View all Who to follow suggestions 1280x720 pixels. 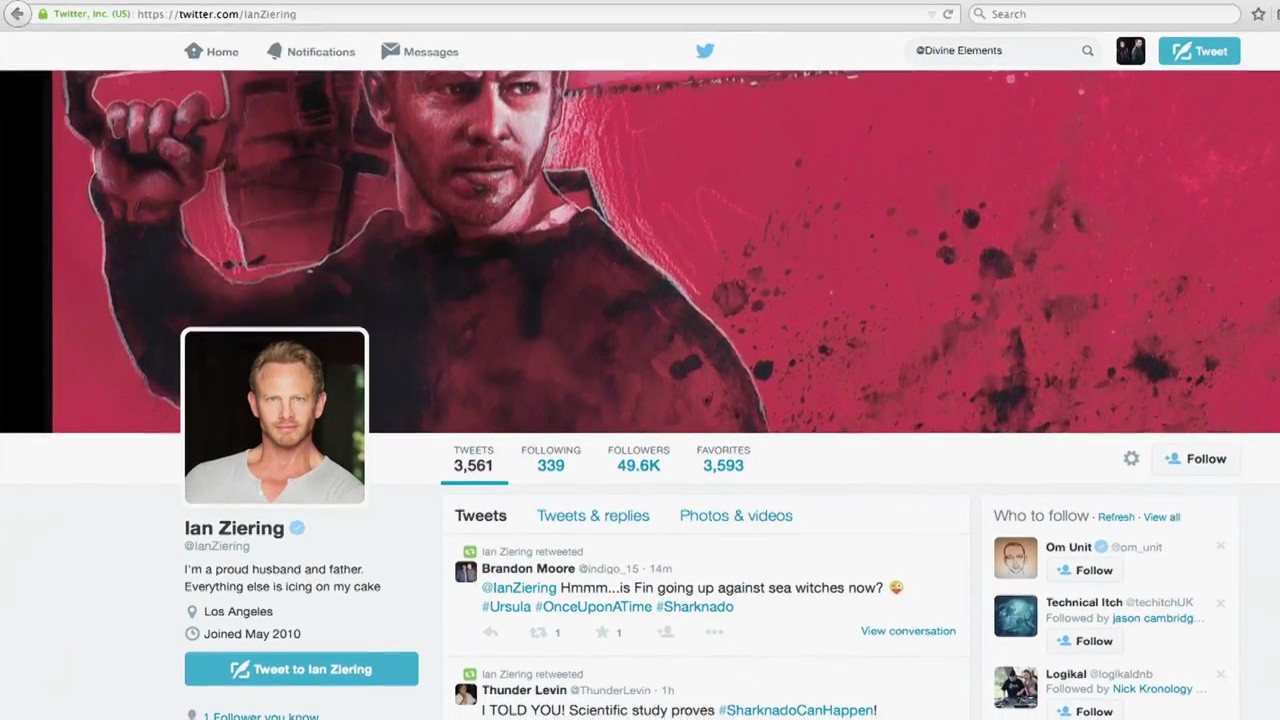[x=1162, y=517]
